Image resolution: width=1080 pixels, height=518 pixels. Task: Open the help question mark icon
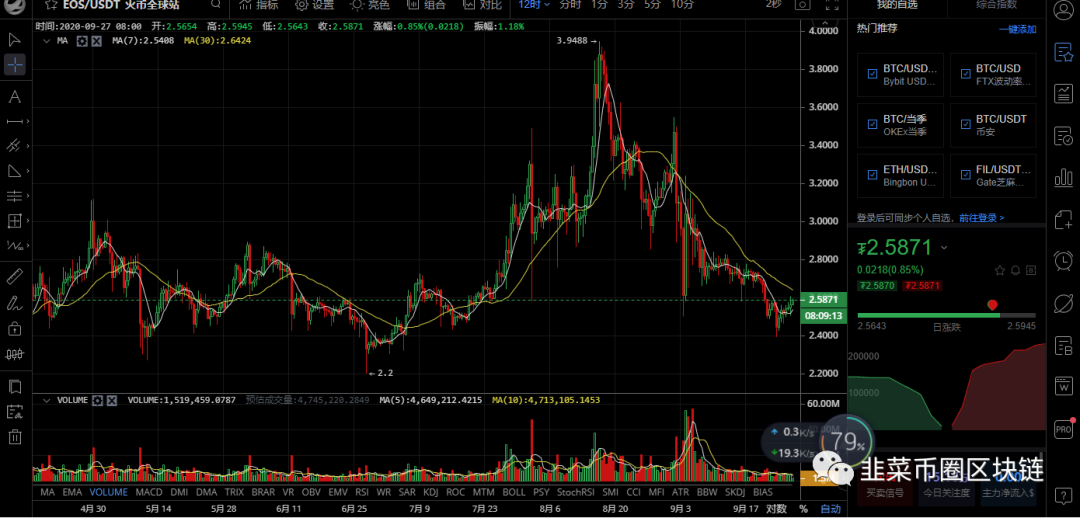(x=1063, y=495)
